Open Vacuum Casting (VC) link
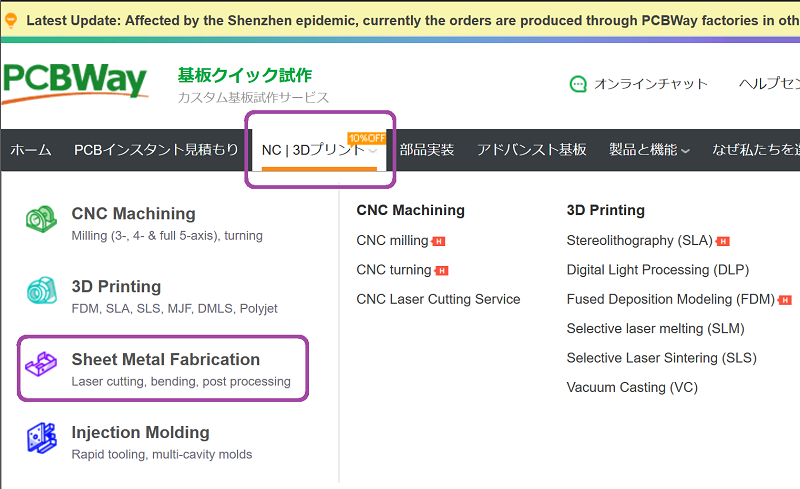The width and height of the screenshot is (800, 489). tap(632, 387)
